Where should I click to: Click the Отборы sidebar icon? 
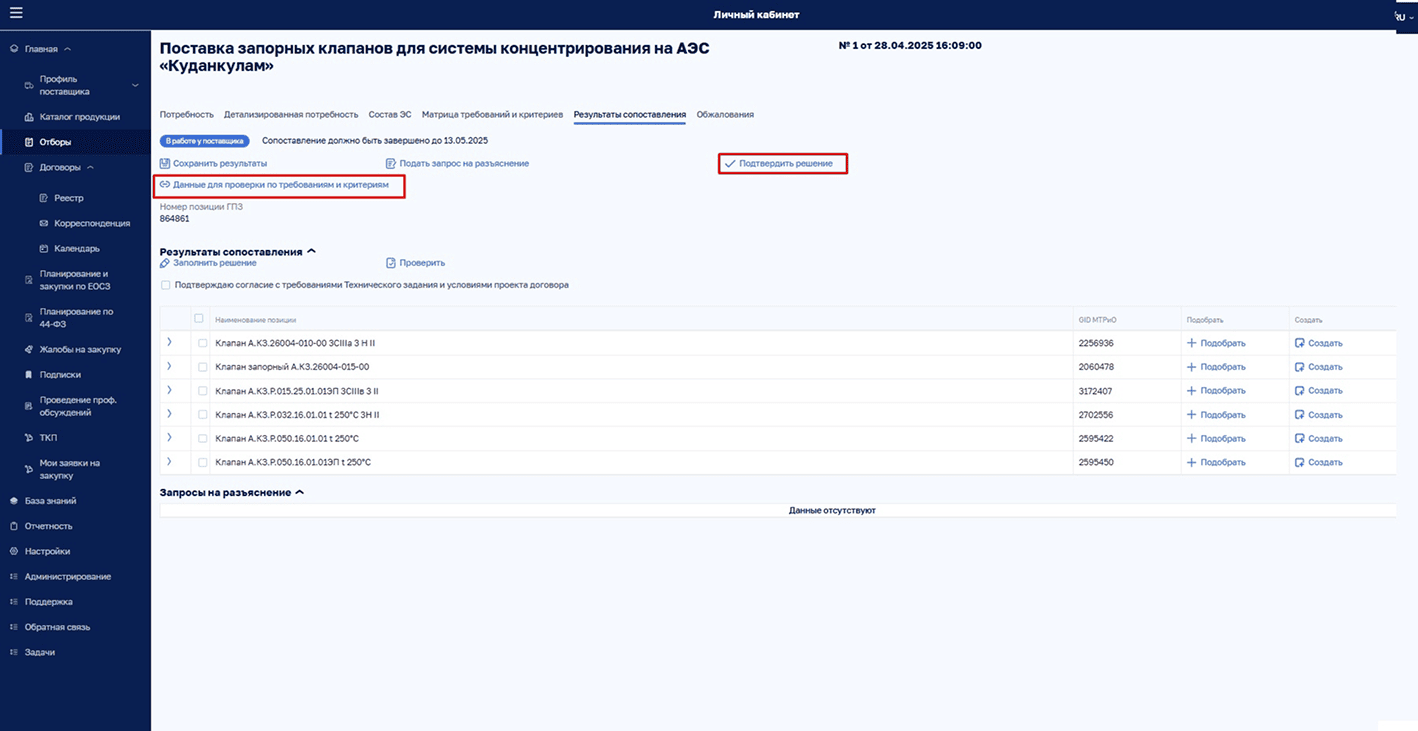(29, 142)
